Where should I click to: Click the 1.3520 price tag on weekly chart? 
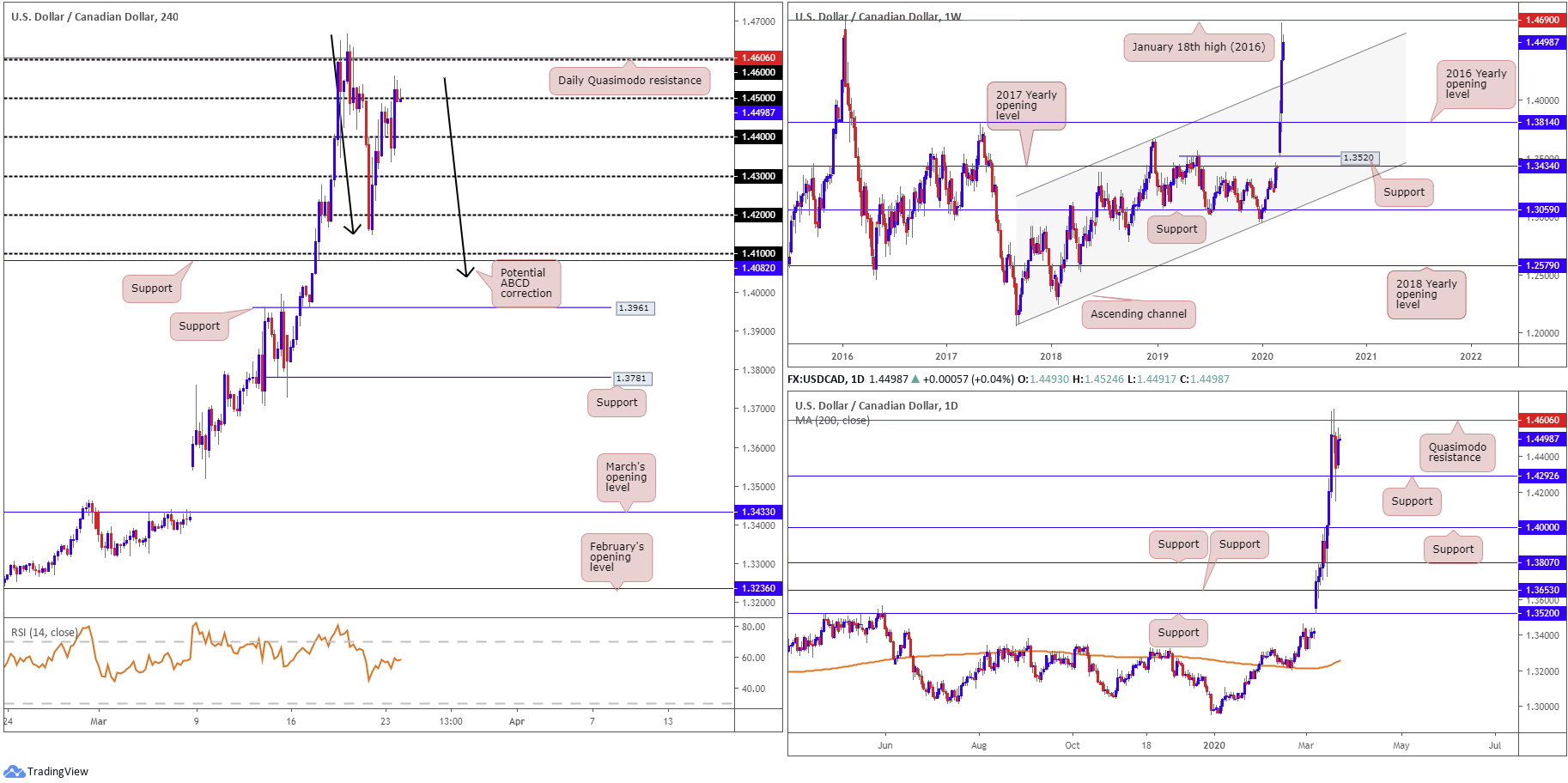1358,158
